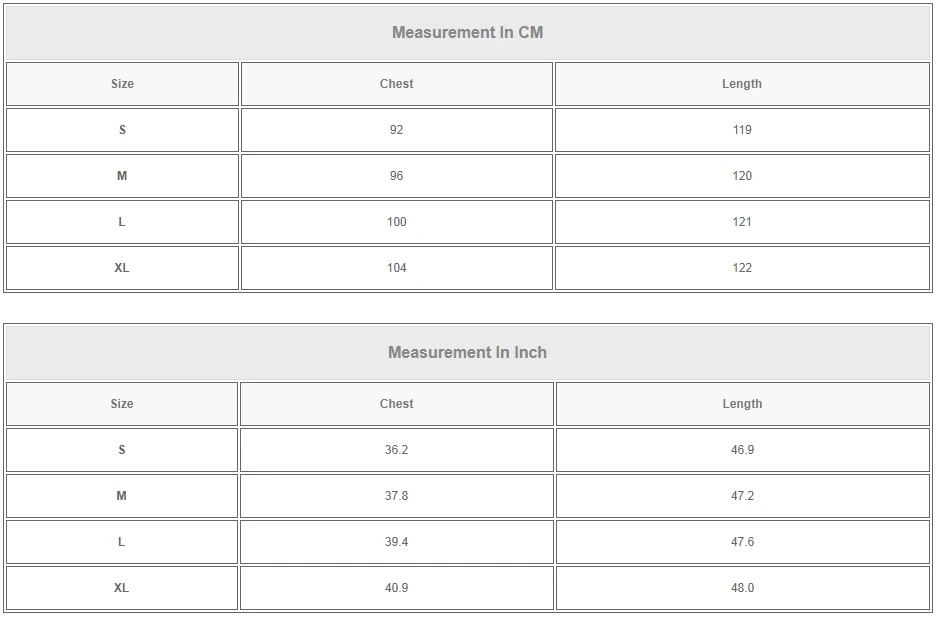
Task: Click size XL in the CM table
Action: pos(122,268)
